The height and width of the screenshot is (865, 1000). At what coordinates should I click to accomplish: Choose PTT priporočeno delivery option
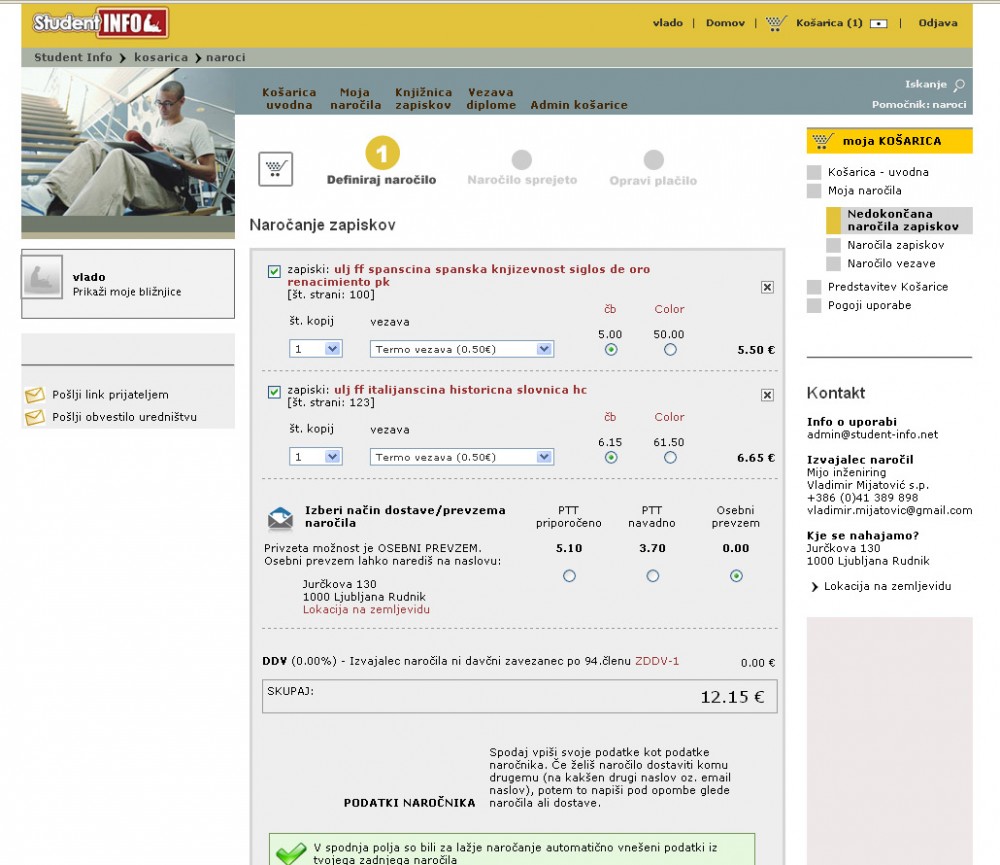click(569, 576)
